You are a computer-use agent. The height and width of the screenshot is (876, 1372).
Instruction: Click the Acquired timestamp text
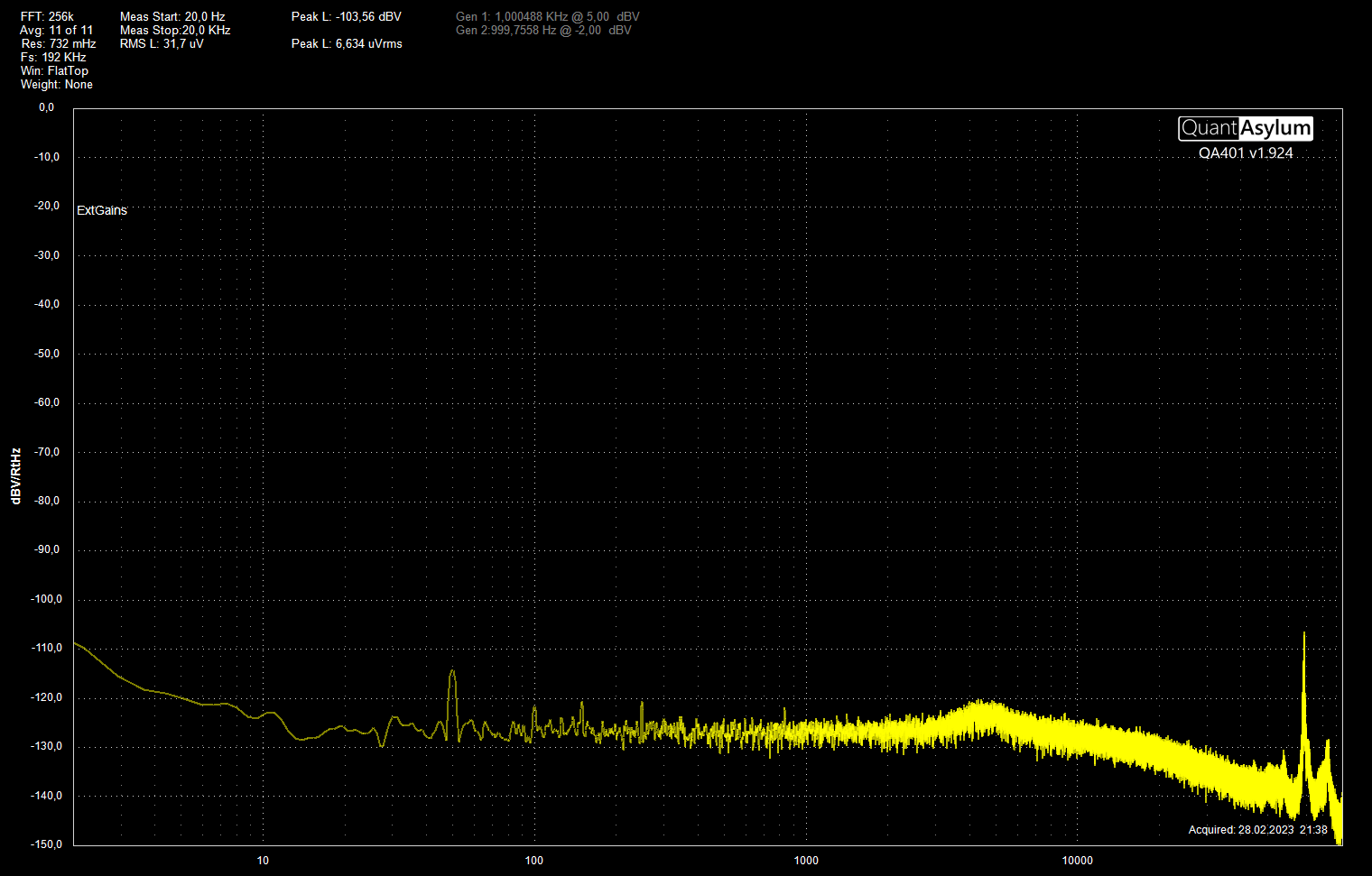pyautogui.click(x=1257, y=830)
